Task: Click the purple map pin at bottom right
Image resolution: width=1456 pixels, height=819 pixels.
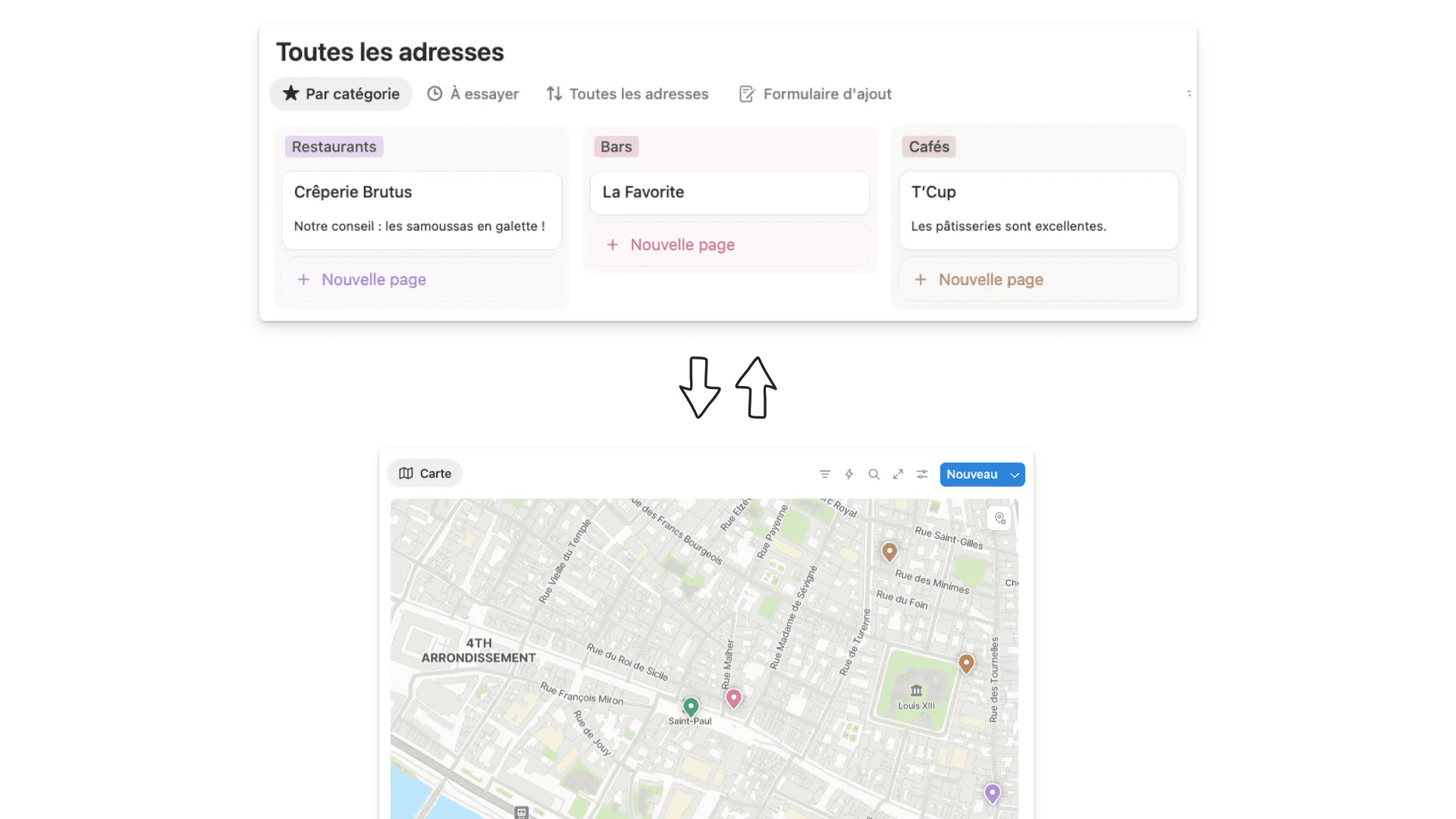Action: point(992,792)
